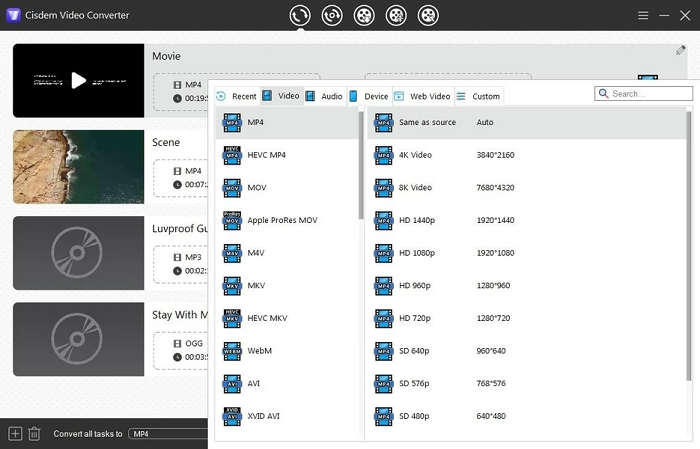Viewport: 700px width, 449px height.
Task: Click the format list scrollbar
Action: click(x=361, y=165)
